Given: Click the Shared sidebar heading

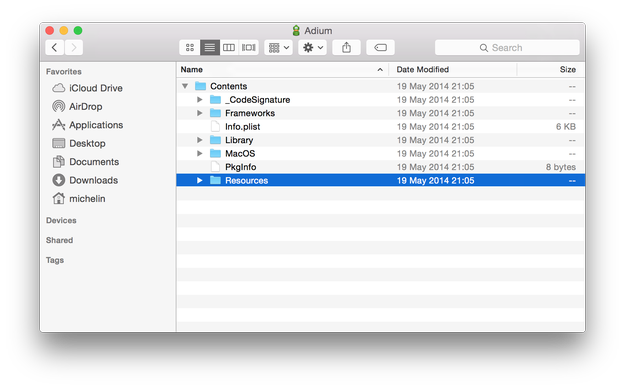Looking at the screenshot, I should tap(59, 240).
